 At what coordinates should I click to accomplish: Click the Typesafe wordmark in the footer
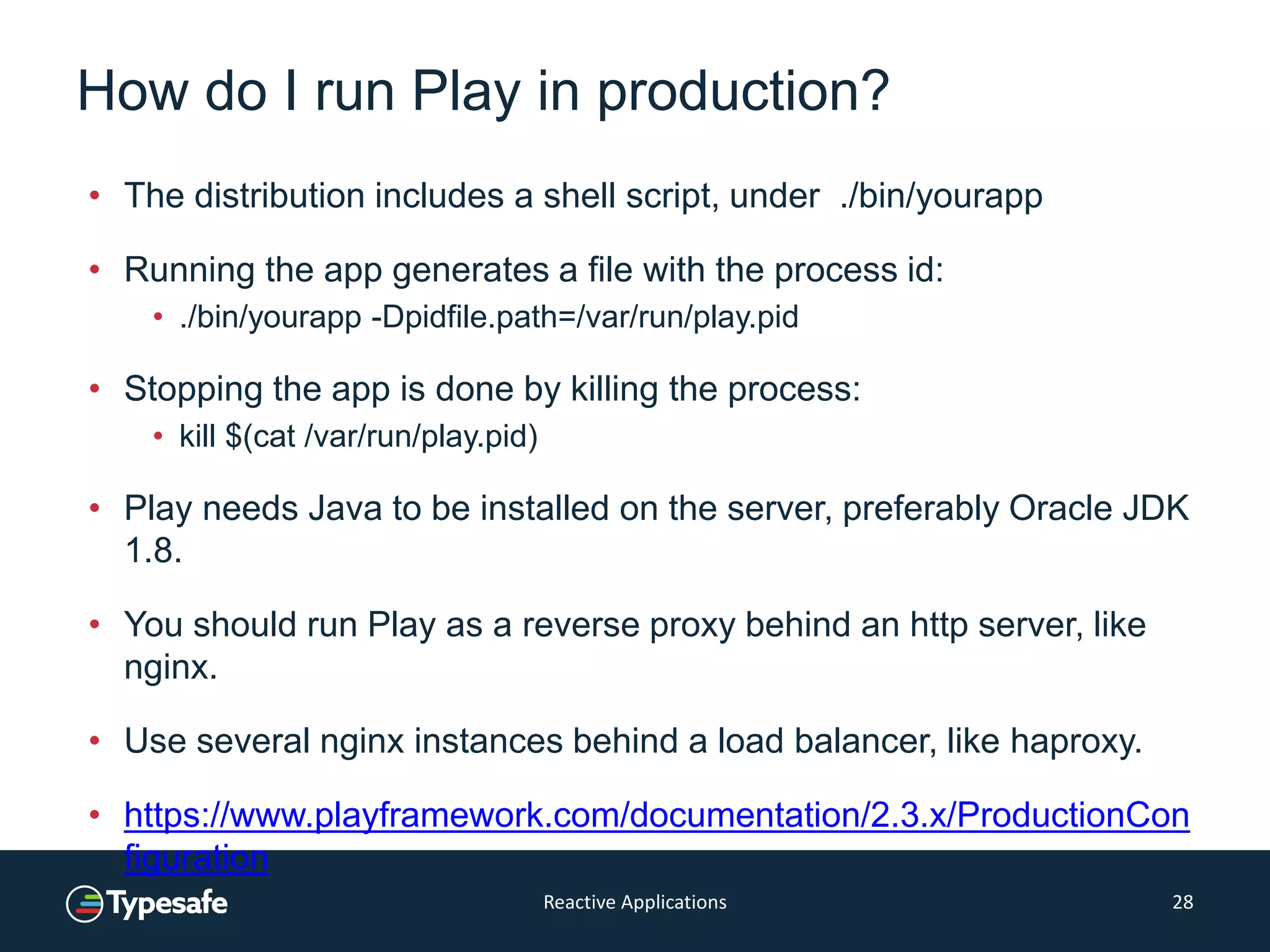167,904
